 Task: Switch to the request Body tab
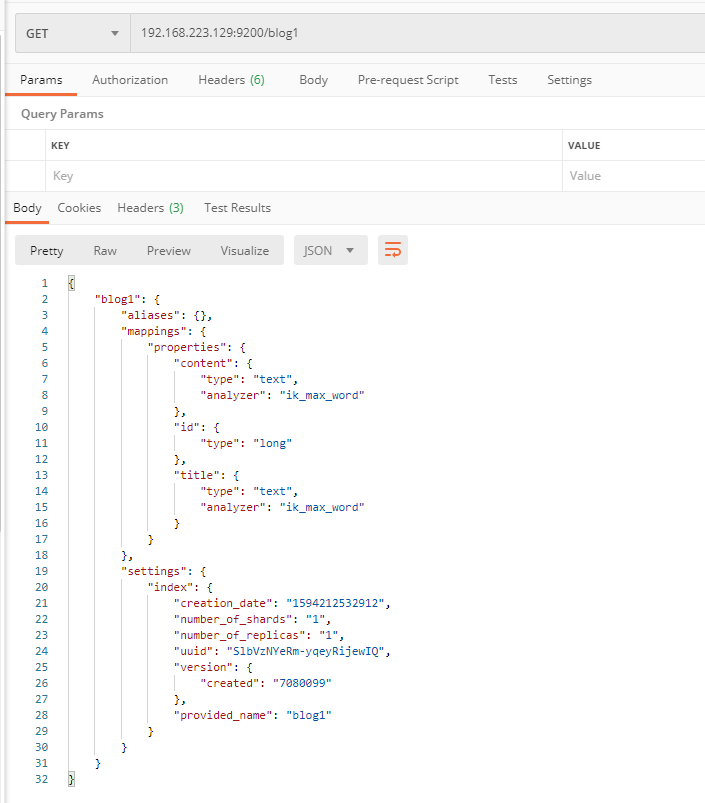point(313,80)
